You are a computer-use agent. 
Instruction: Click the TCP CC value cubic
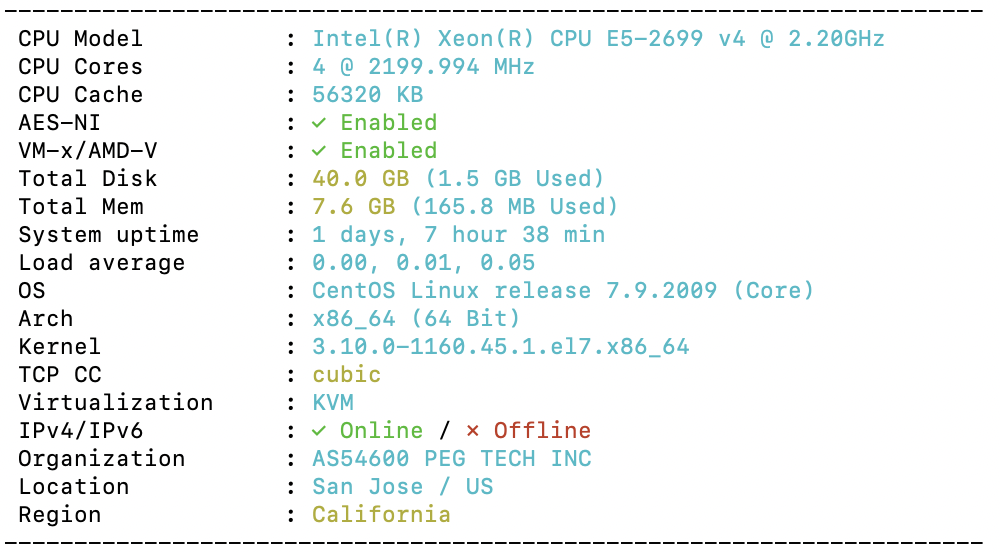(x=347, y=375)
